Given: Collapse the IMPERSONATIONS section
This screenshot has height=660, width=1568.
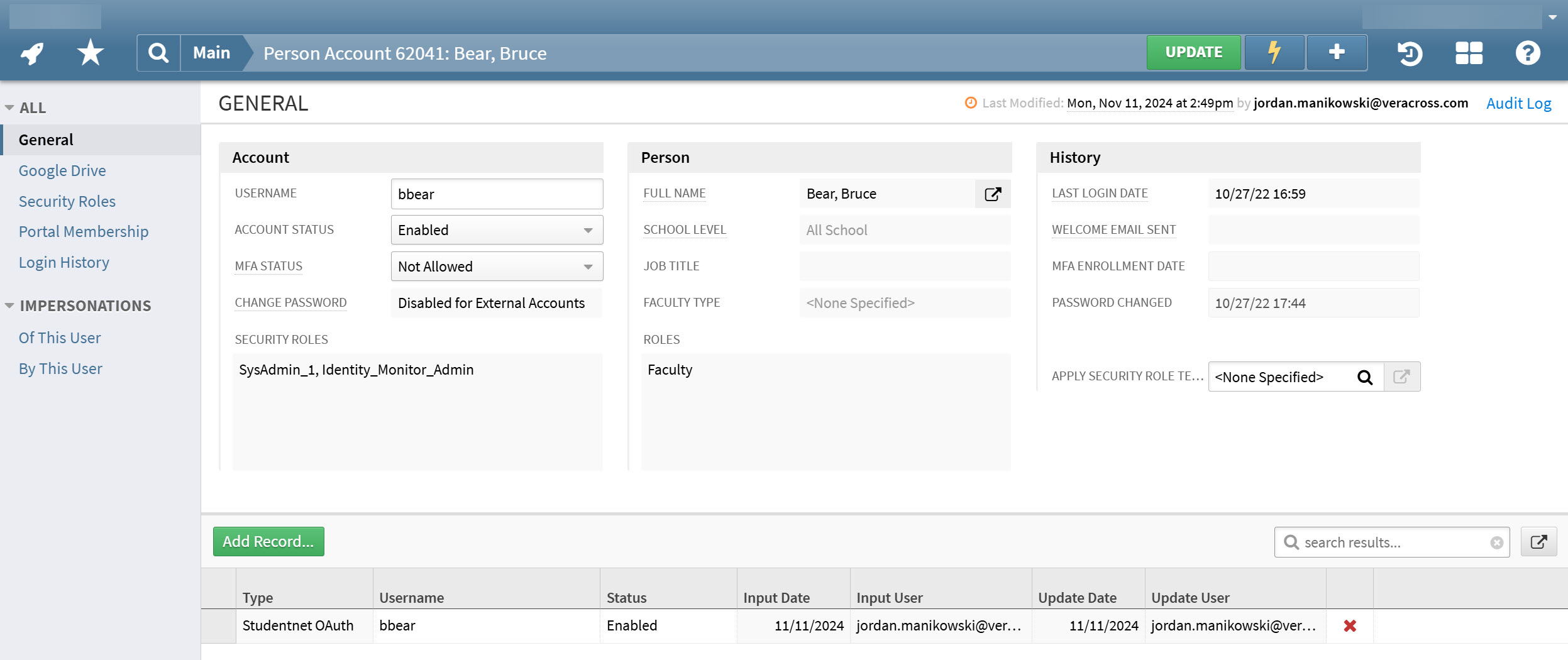Looking at the screenshot, I should pos(9,305).
